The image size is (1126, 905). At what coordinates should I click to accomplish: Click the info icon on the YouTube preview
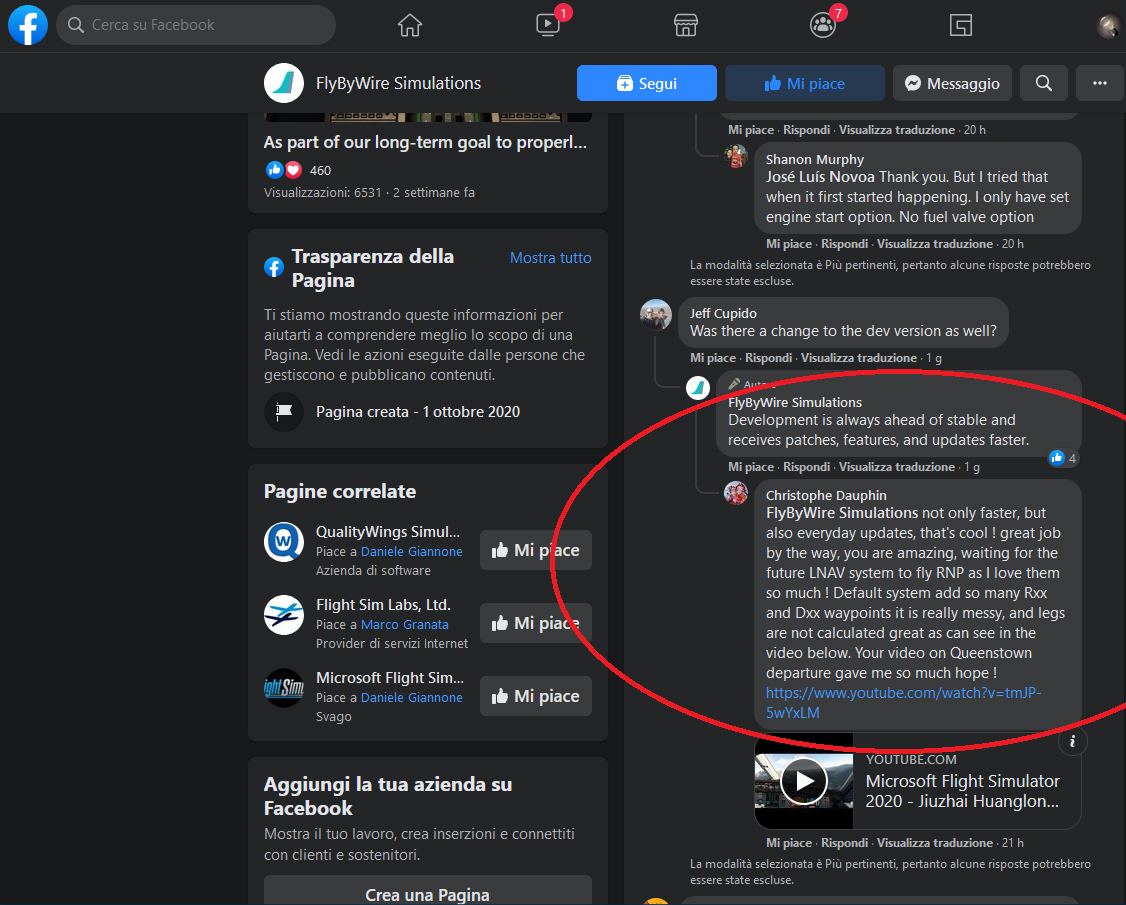[1073, 741]
